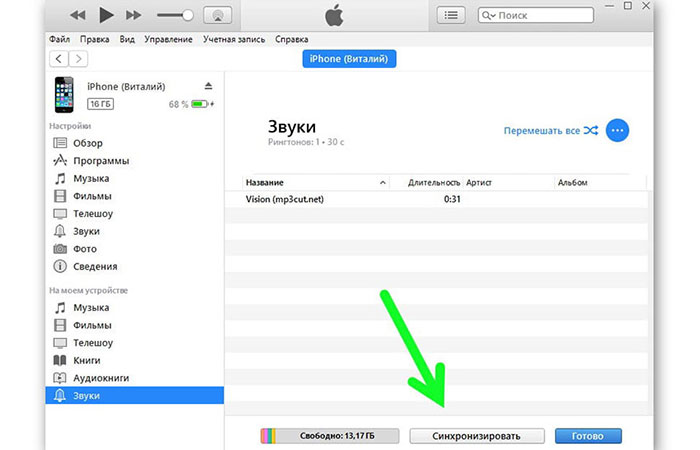The image size is (700, 450).
Task: Click the Синхронизировать button
Action: pyautogui.click(x=477, y=436)
